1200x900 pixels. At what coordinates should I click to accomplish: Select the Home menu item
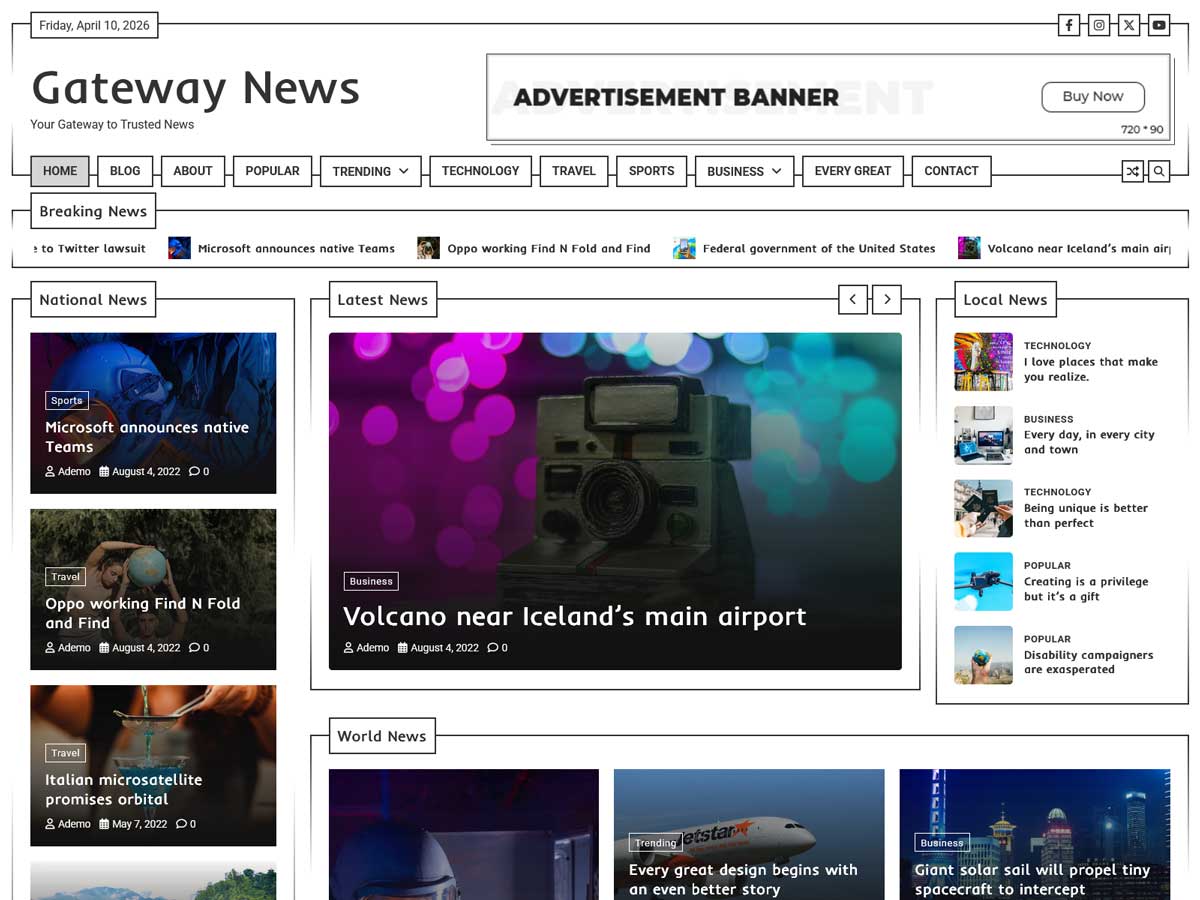[60, 171]
